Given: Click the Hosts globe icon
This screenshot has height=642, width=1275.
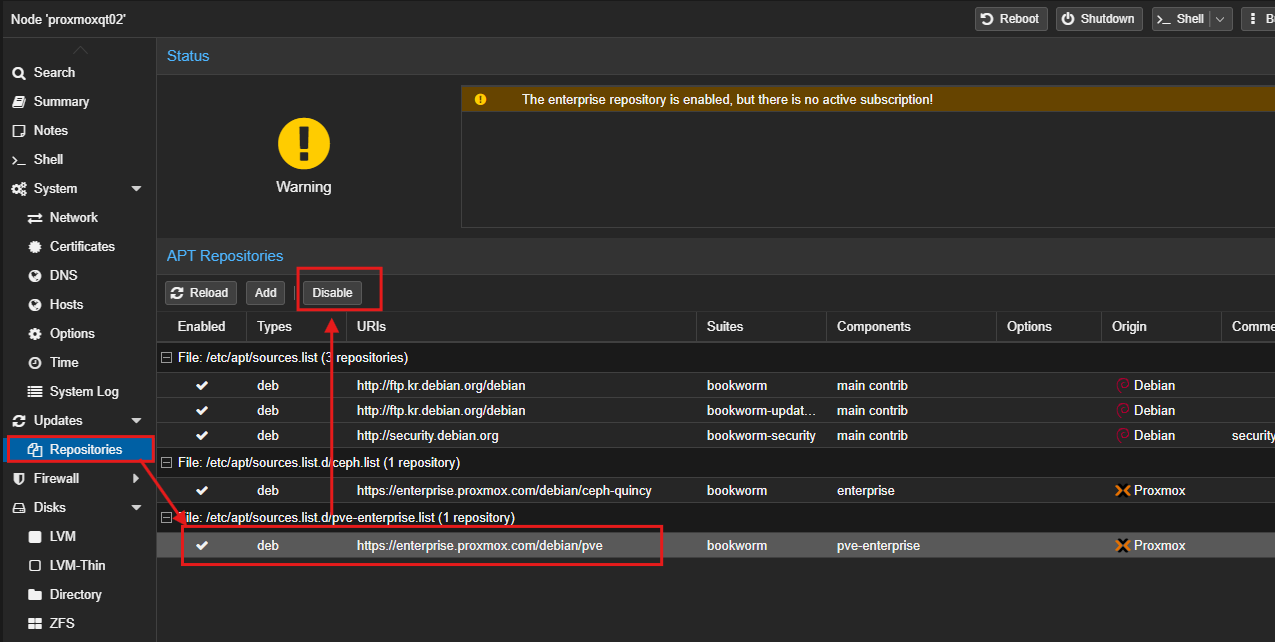Looking at the screenshot, I should [35, 304].
